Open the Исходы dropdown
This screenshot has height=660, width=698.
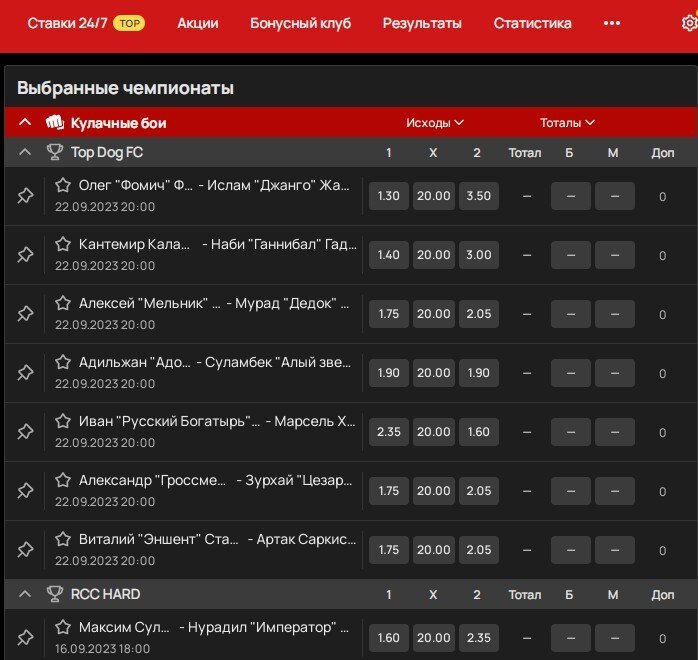point(434,123)
